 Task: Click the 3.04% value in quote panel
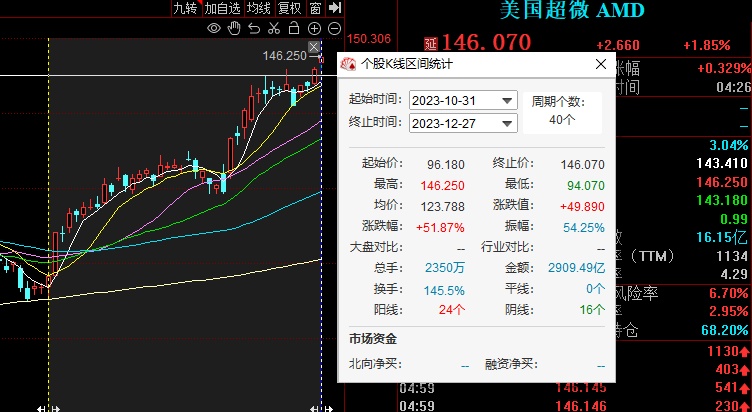click(x=728, y=145)
